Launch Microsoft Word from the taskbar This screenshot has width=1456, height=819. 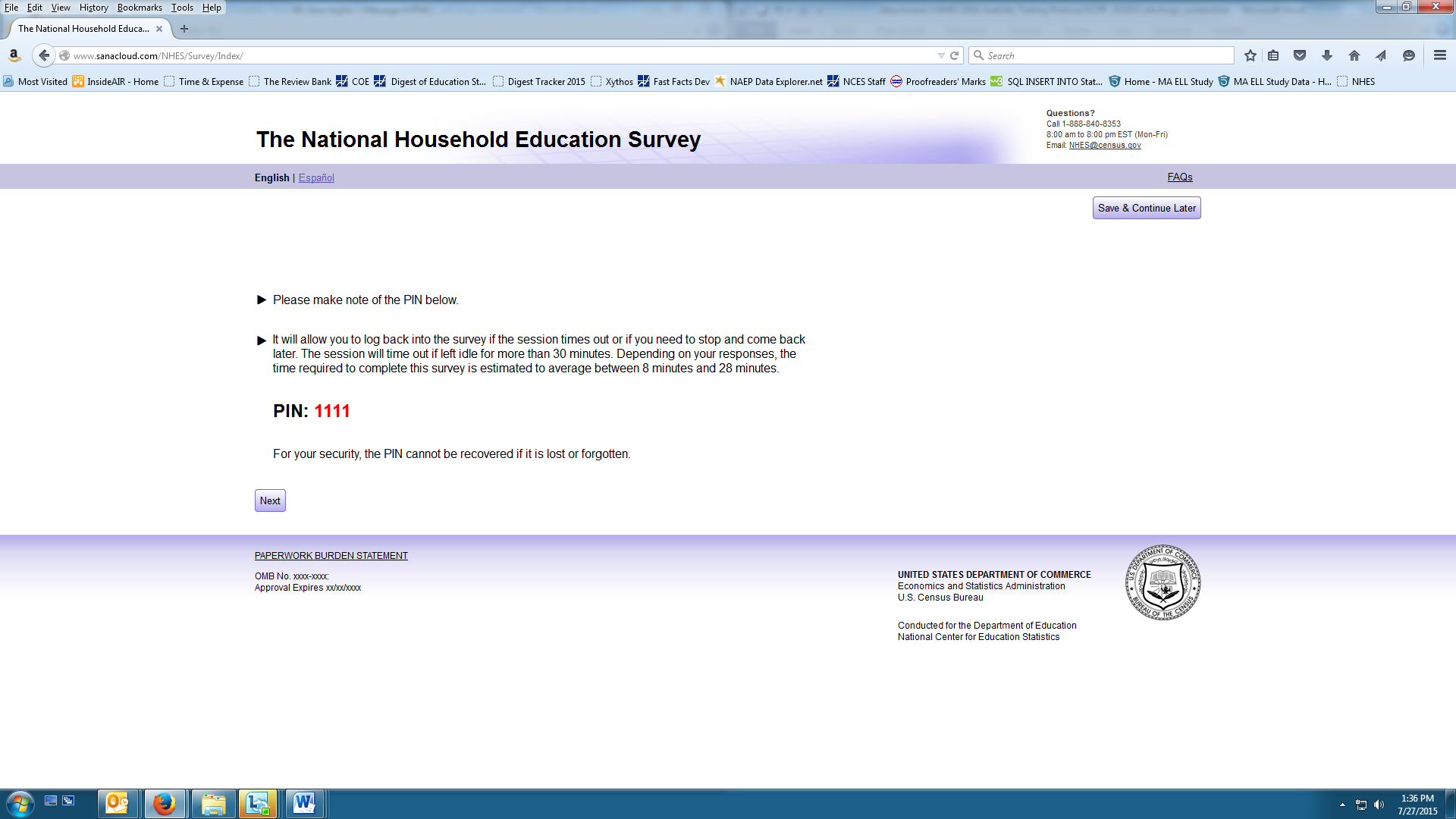point(304,803)
